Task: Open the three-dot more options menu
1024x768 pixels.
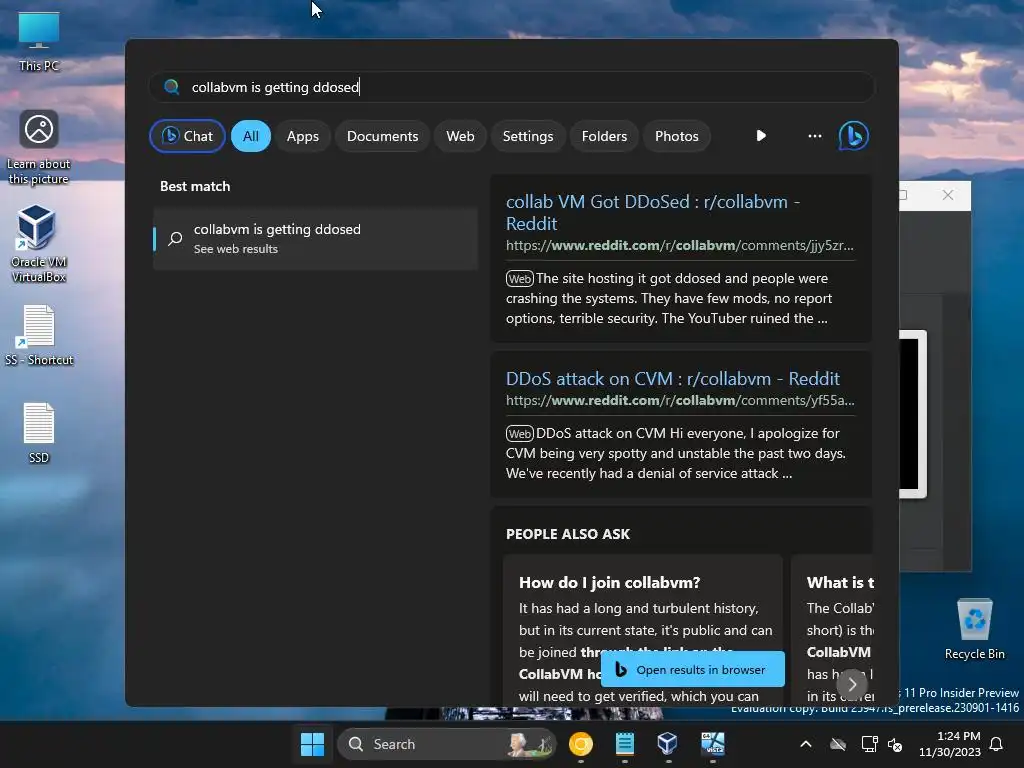Action: point(814,136)
